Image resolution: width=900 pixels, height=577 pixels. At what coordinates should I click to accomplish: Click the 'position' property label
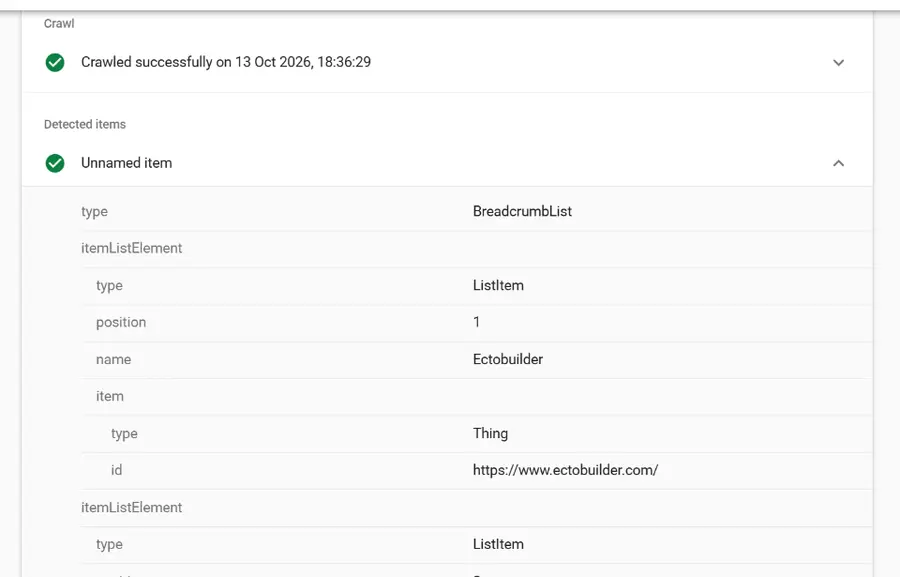click(121, 323)
